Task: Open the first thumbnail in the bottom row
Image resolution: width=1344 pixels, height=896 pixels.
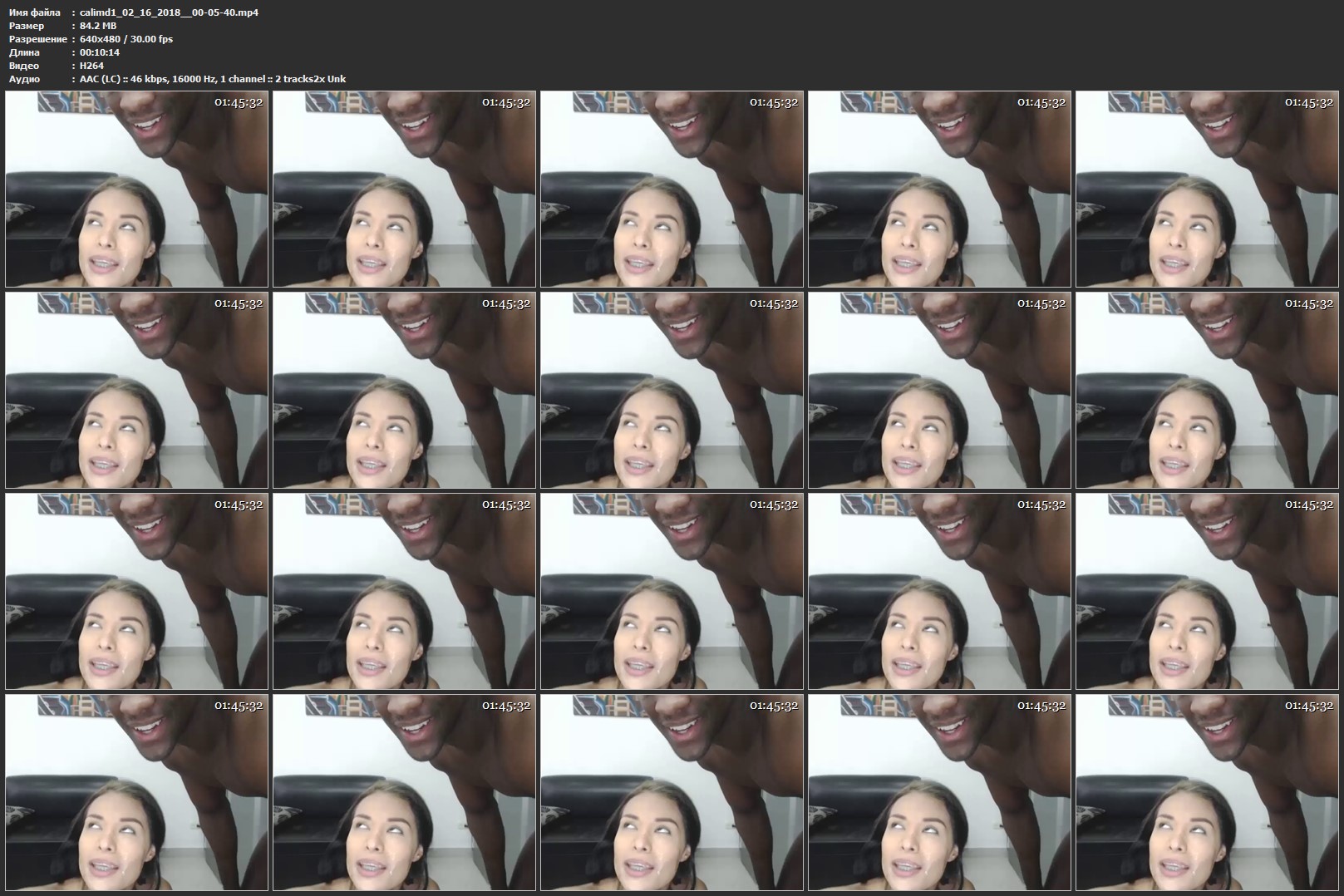Action: 136,792
